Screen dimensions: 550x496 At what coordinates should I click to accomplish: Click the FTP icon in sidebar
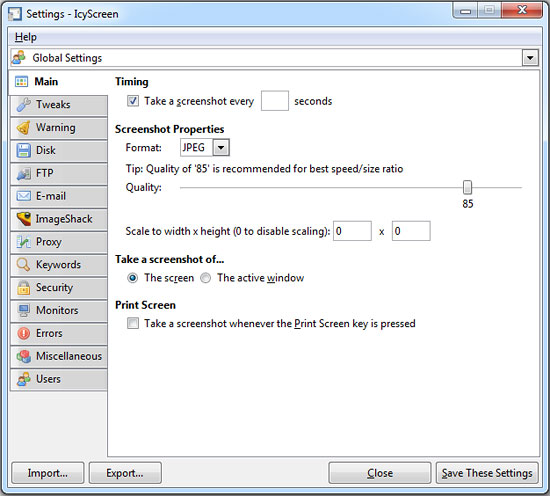(24, 173)
